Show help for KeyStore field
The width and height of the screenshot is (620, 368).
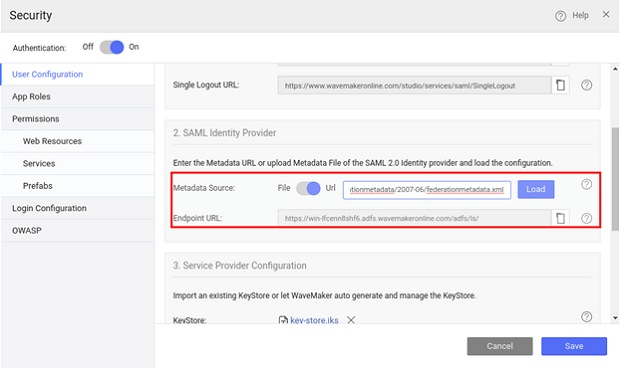click(586, 316)
